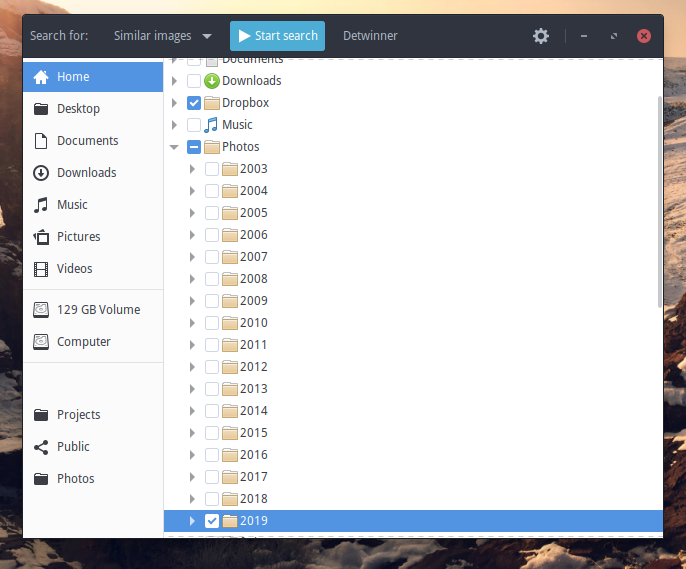Open the settings gear menu
This screenshot has width=686, height=569.
(x=541, y=36)
